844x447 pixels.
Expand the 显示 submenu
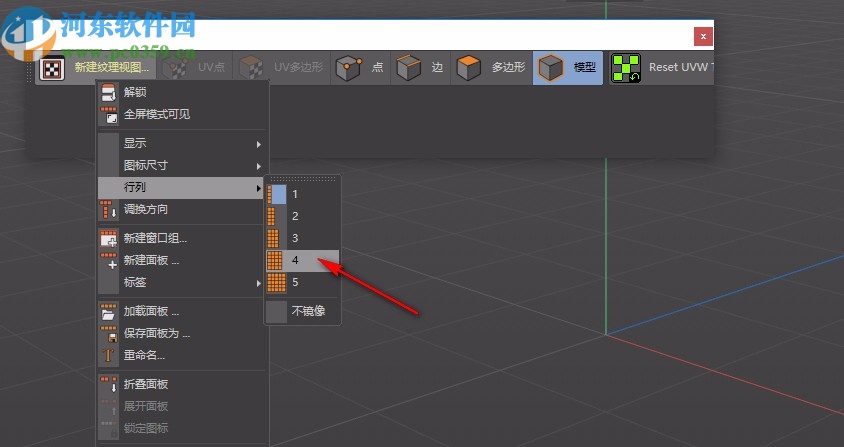182,143
